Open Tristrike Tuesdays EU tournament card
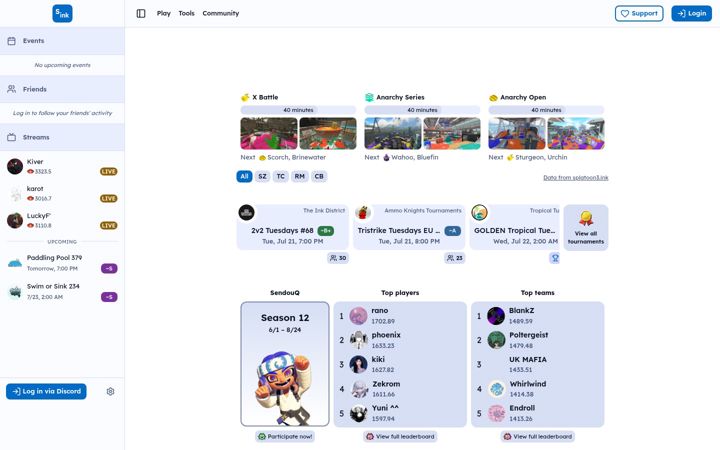This screenshot has width=720, height=450. (409, 227)
